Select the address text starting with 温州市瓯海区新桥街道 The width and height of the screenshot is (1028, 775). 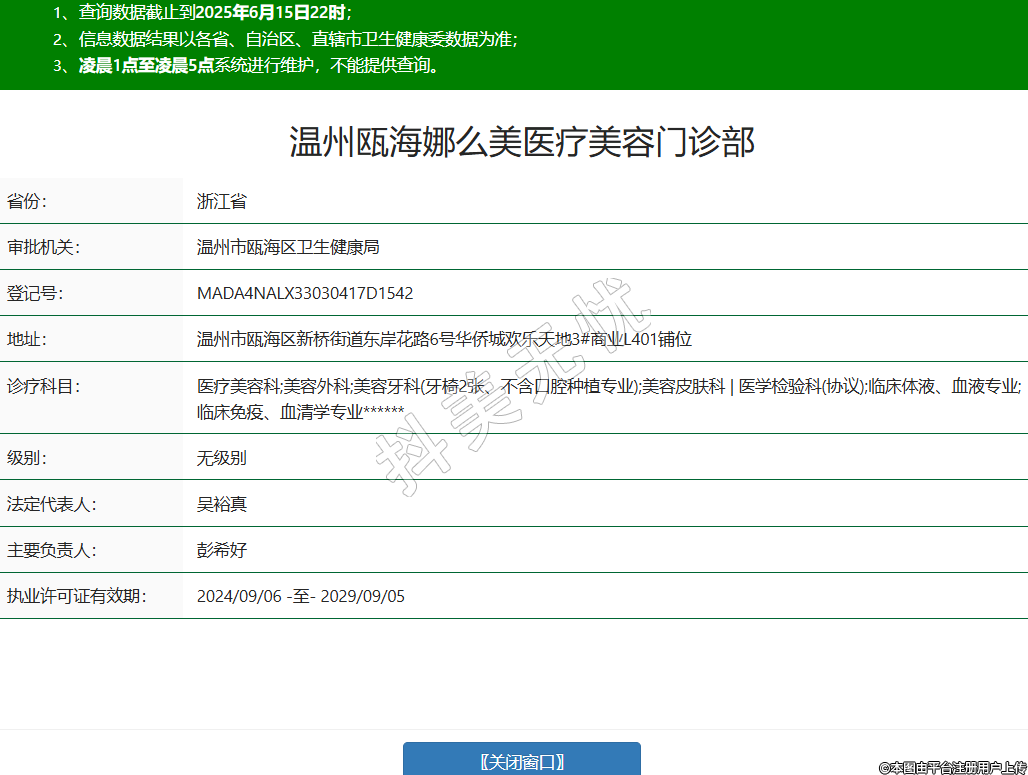click(x=444, y=339)
